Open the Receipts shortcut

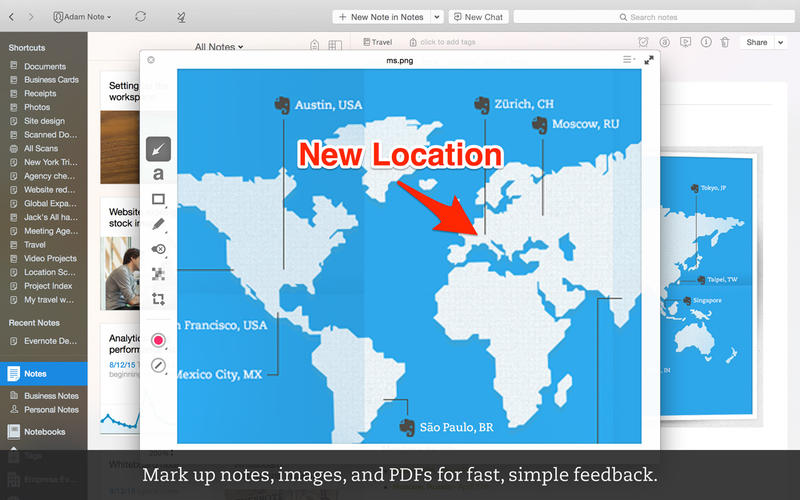tap(40, 94)
